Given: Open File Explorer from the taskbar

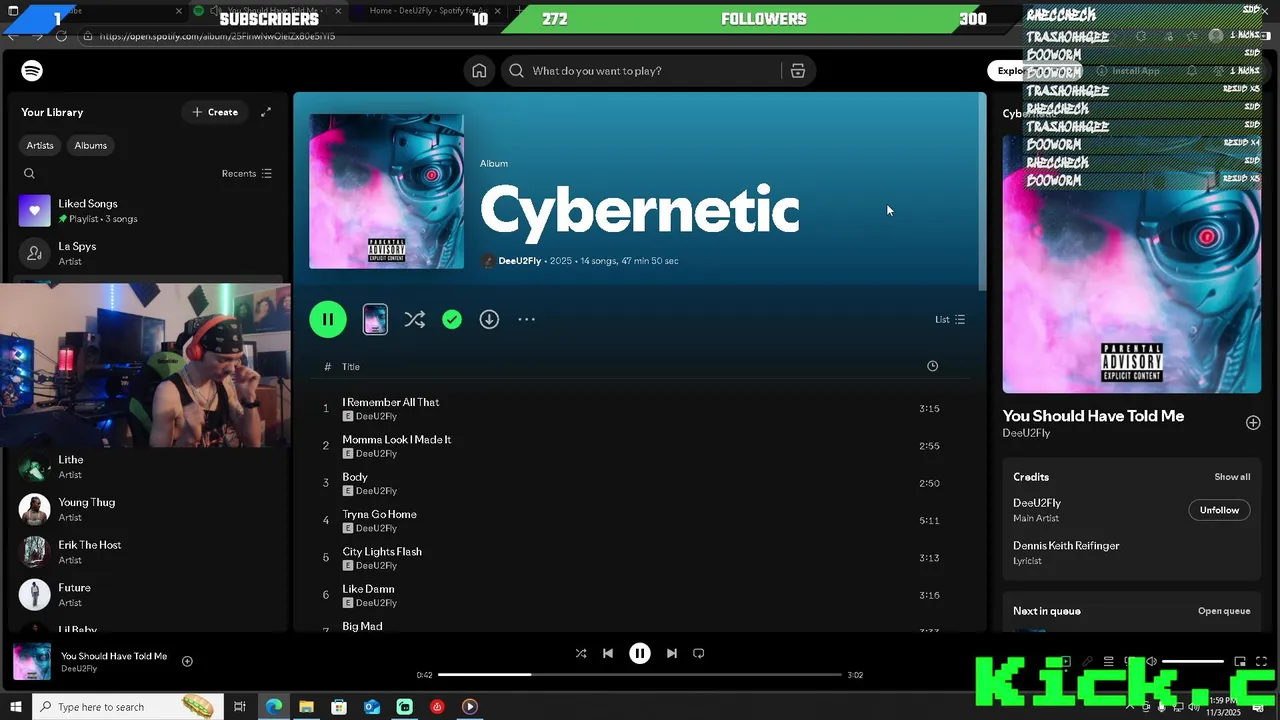Looking at the screenshot, I should 307,707.
